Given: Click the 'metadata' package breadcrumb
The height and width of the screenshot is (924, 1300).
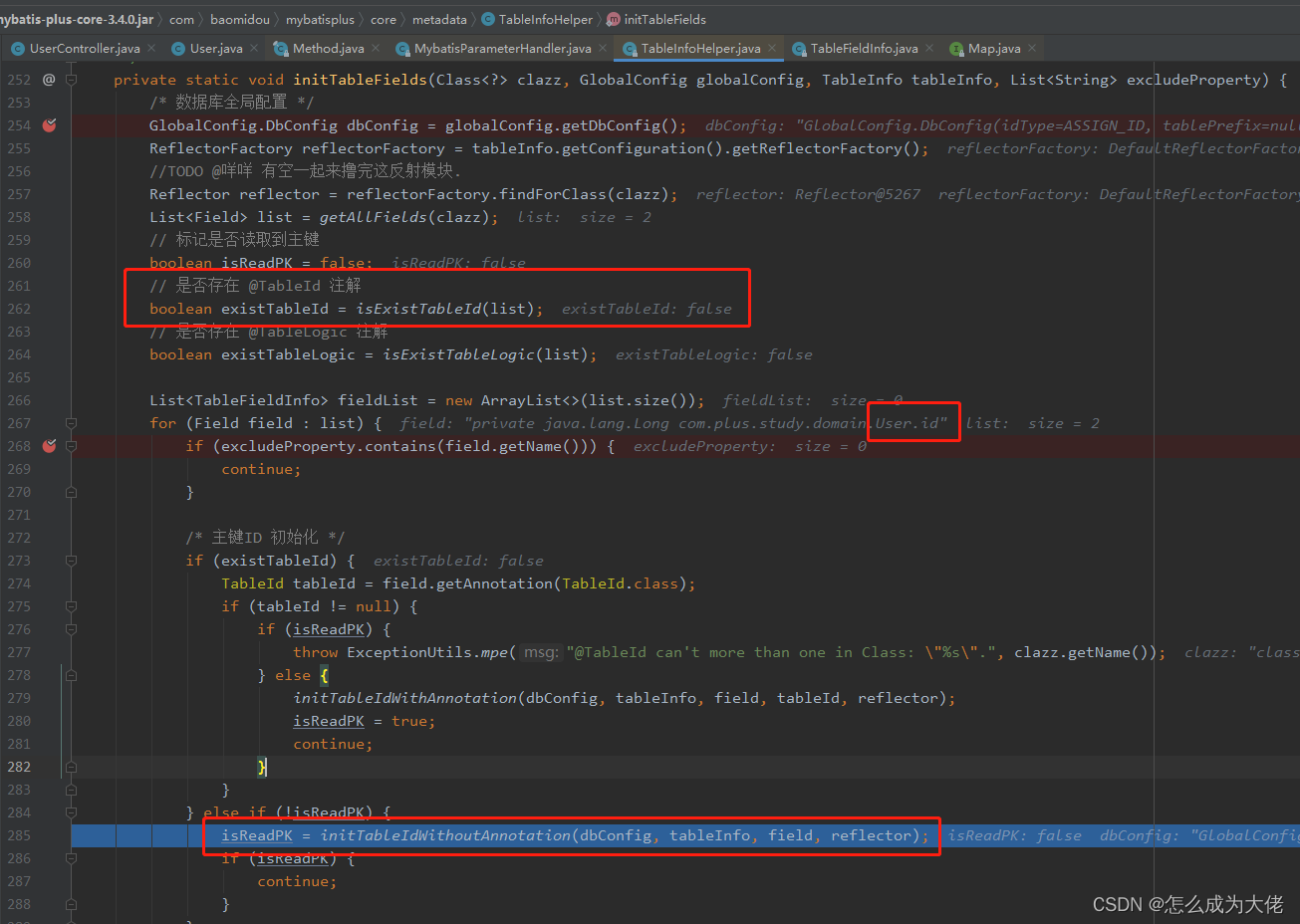Looking at the screenshot, I should pos(439,19).
